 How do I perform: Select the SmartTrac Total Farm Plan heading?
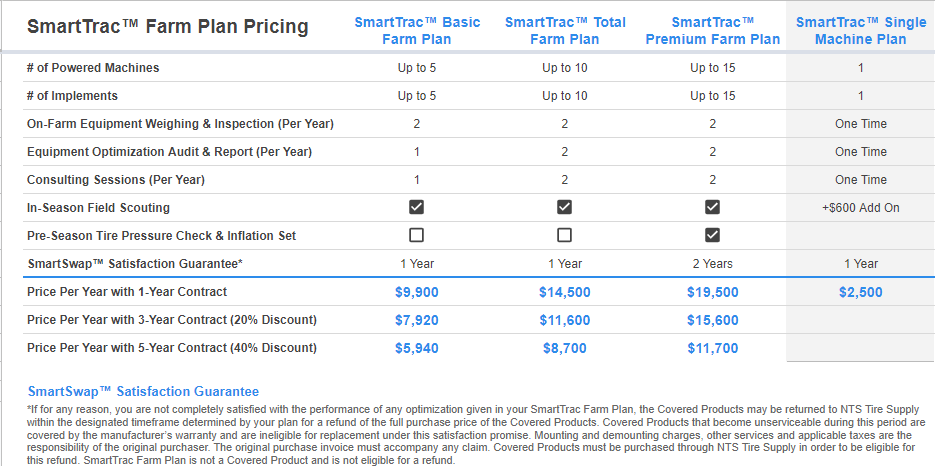click(565, 31)
